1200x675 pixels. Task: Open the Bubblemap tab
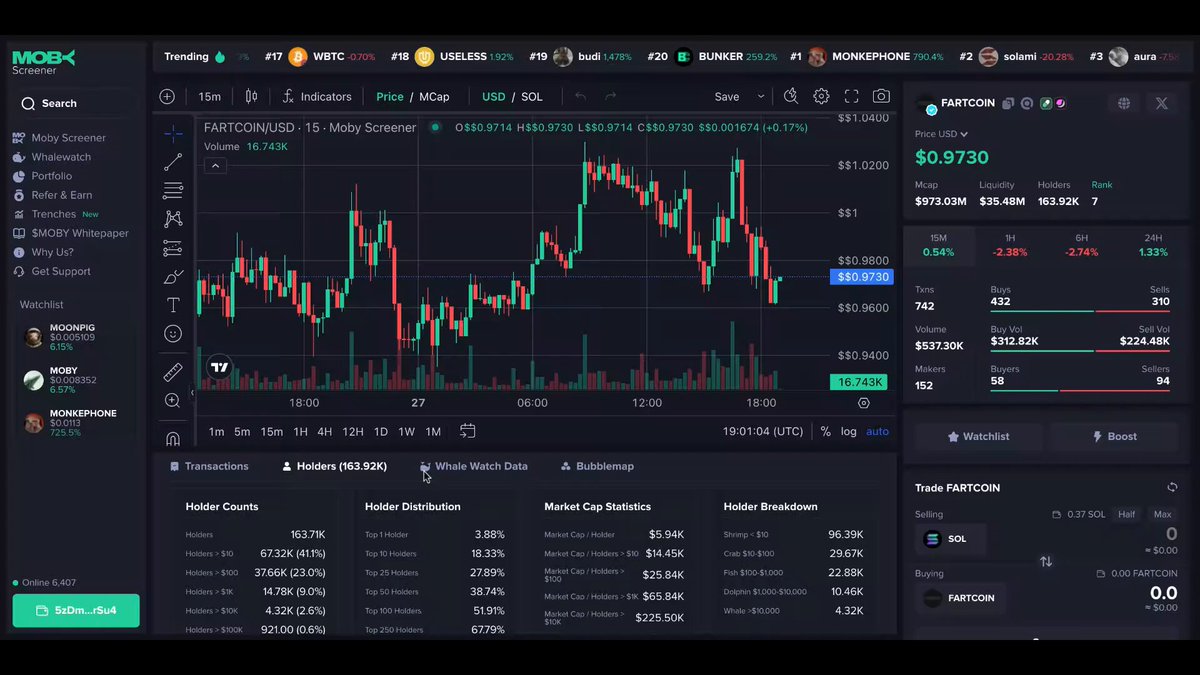597,466
